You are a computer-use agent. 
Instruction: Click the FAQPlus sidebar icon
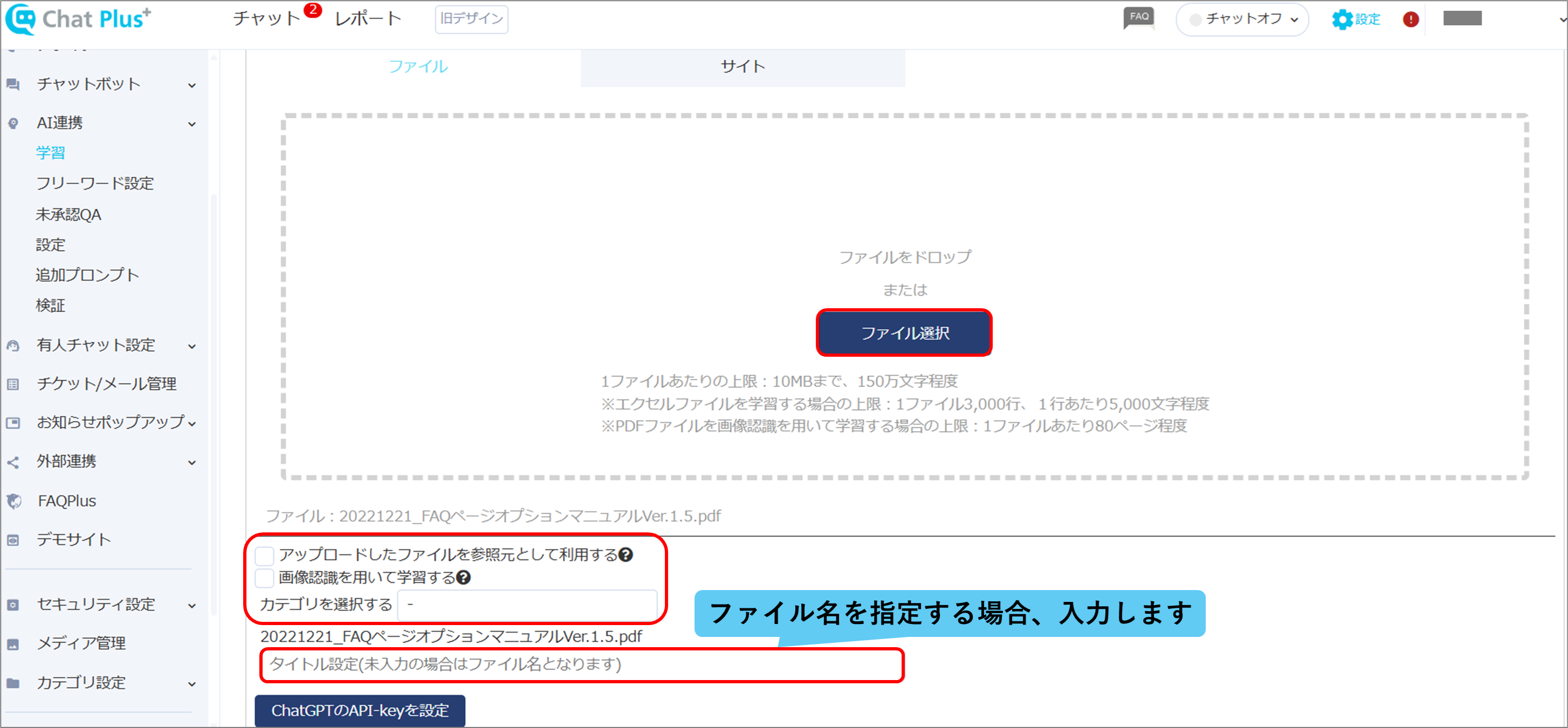(14, 501)
